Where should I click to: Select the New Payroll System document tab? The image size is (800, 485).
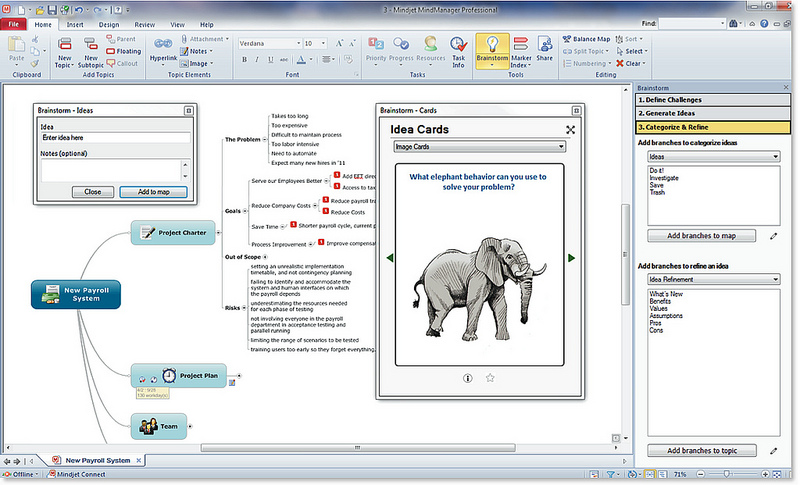tap(97, 460)
